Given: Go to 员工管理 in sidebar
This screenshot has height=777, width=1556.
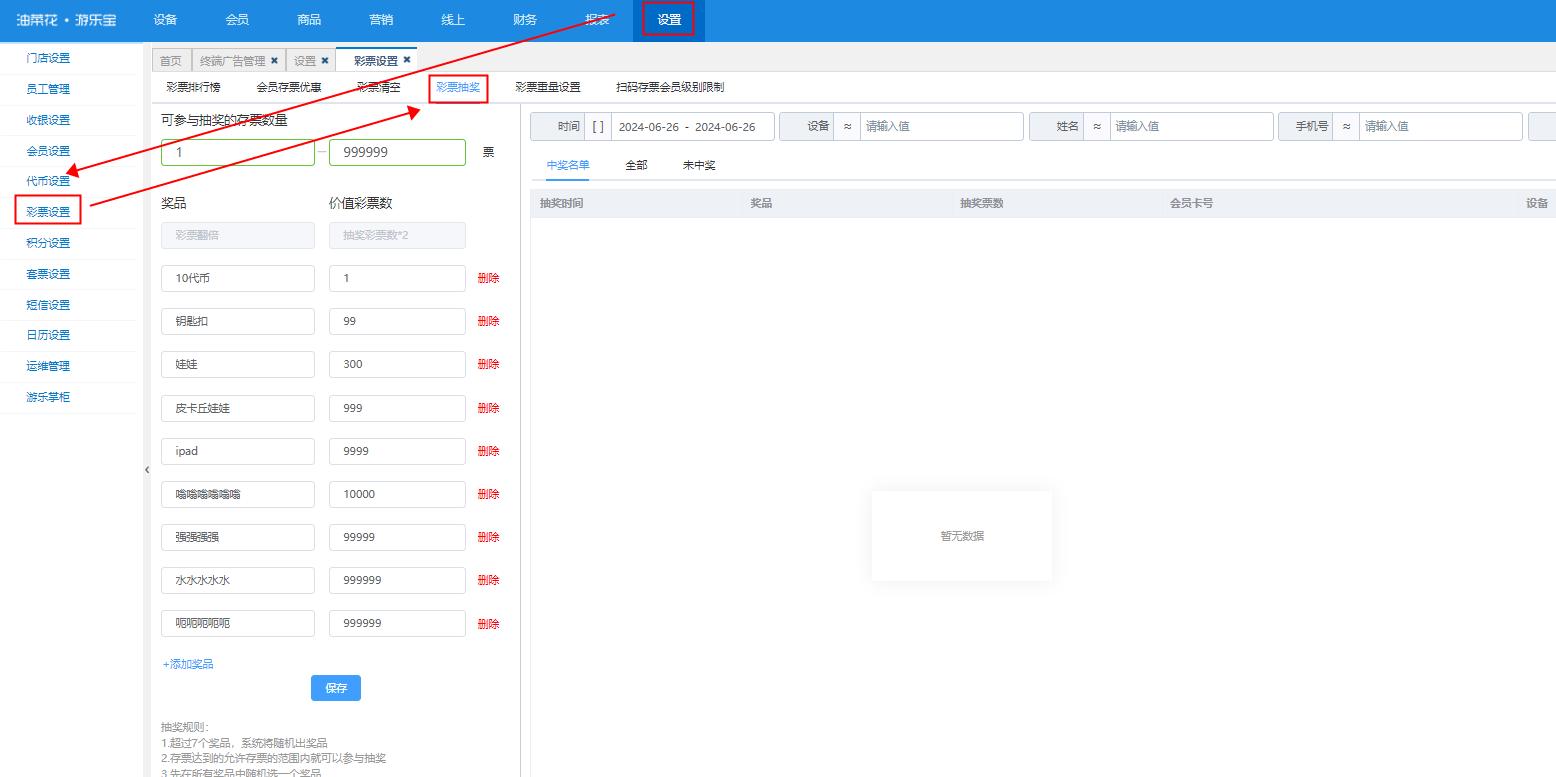Looking at the screenshot, I should point(48,89).
